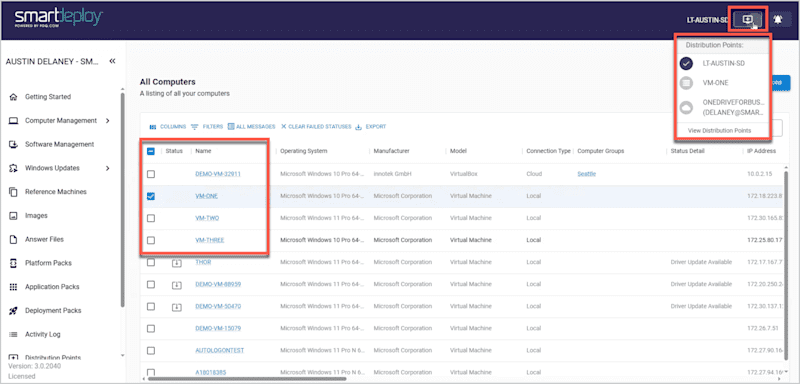Click the Activity Log list icon
Screen dimensions: 800x384
click(14, 335)
